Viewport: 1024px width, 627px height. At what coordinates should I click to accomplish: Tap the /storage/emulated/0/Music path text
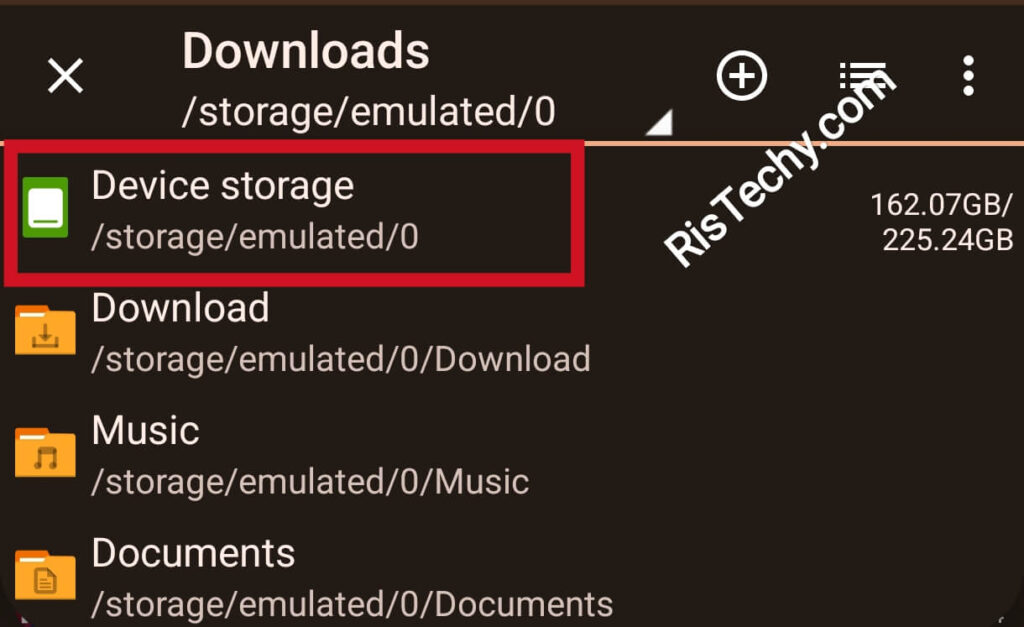(x=310, y=482)
